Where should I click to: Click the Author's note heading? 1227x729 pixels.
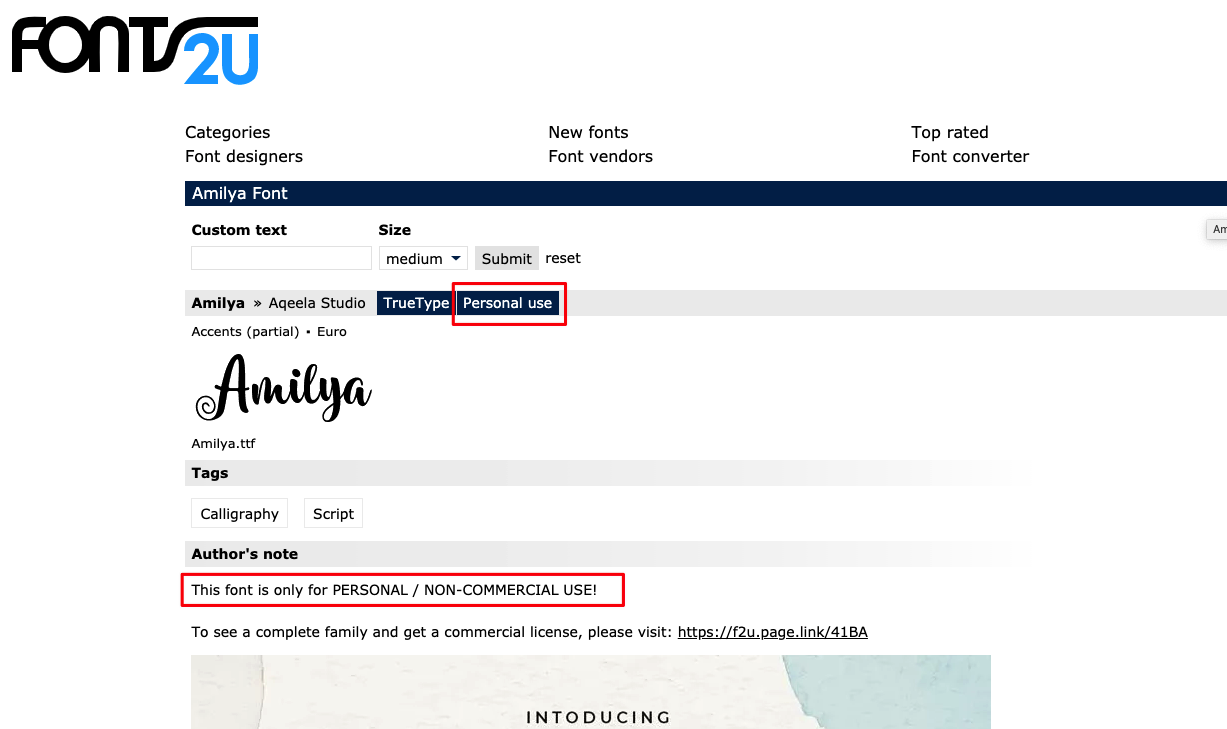[x=245, y=554]
